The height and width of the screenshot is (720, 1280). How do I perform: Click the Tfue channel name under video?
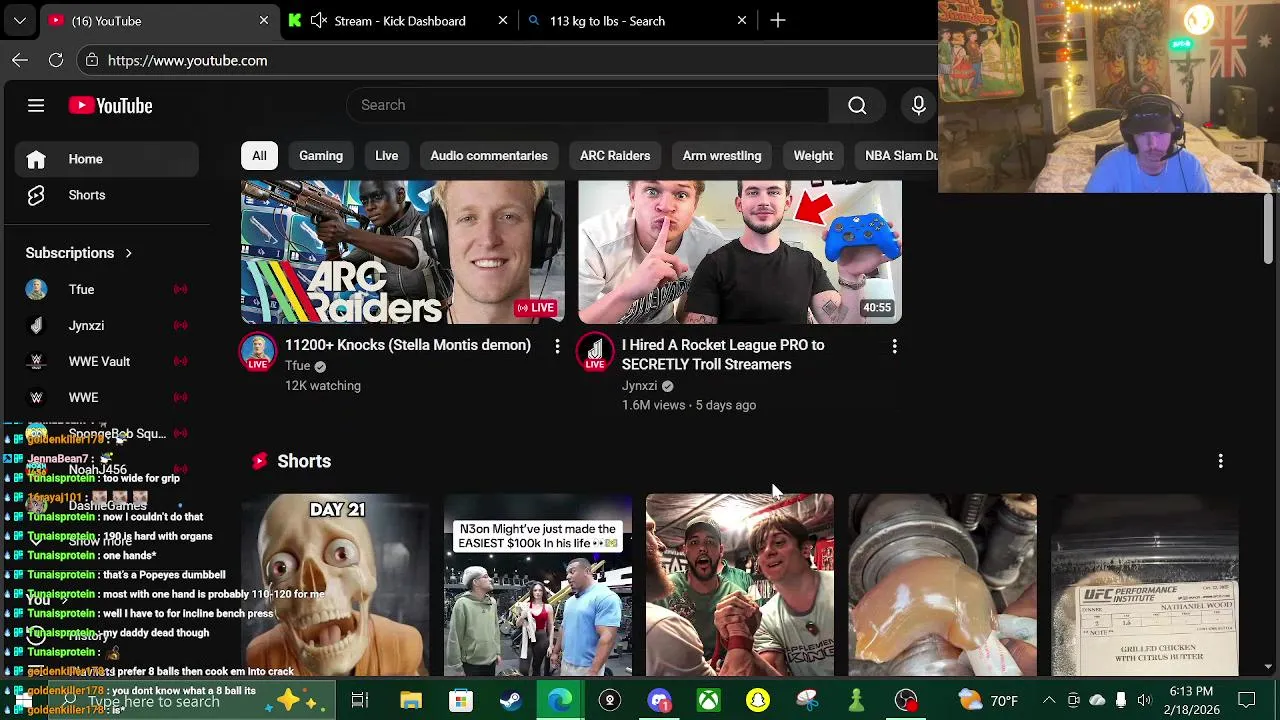298,366
